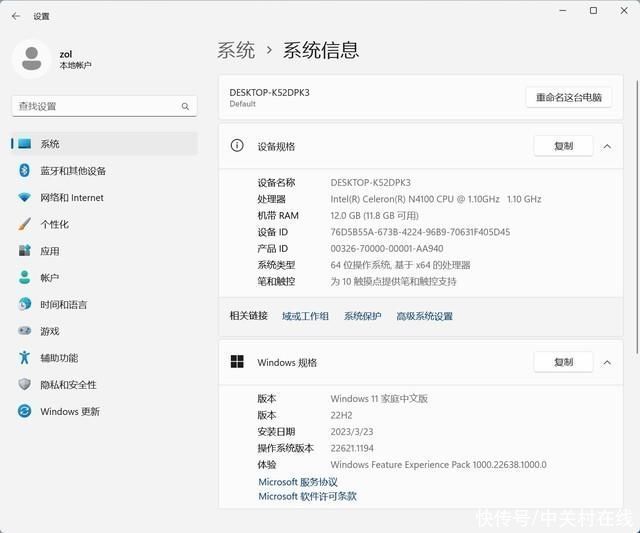The width and height of the screenshot is (640, 533).
Task: Open the 高级系统设置 link
Action: pyautogui.click(x=424, y=316)
